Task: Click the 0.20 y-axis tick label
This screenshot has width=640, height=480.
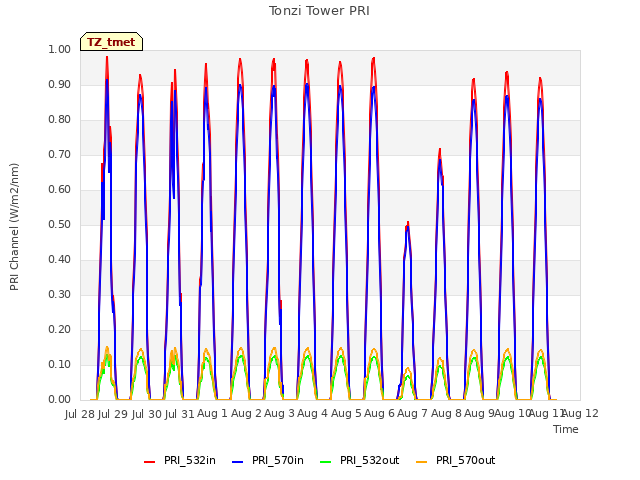Action: click(60, 329)
